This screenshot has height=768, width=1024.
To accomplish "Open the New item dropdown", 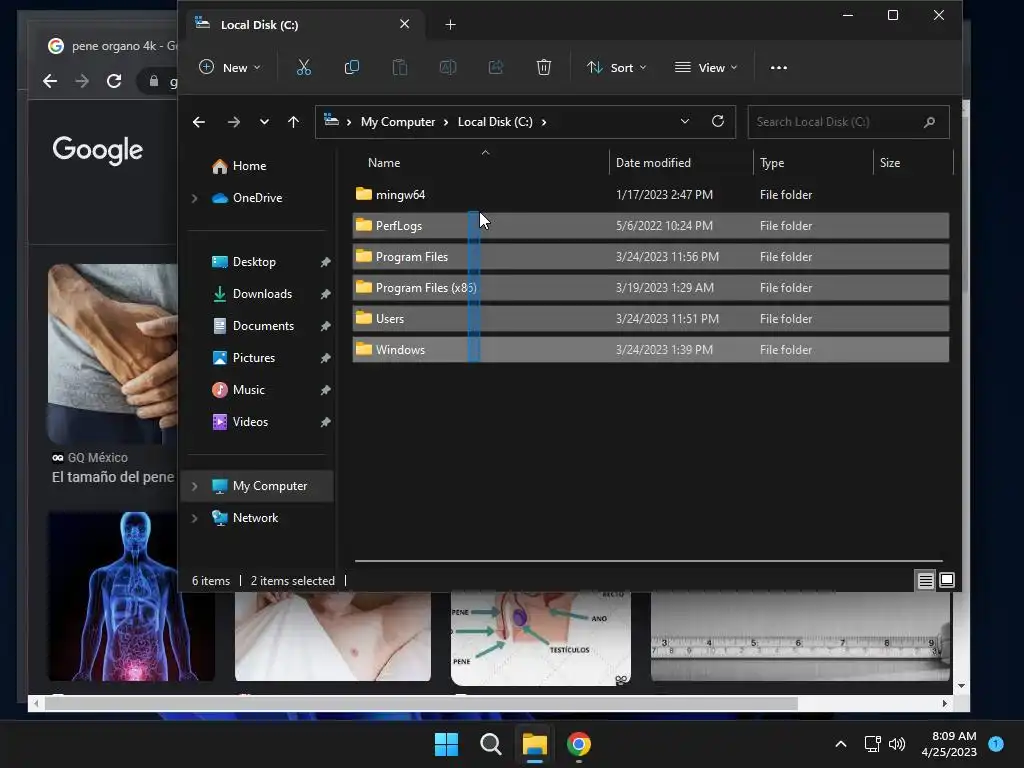I will point(230,67).
